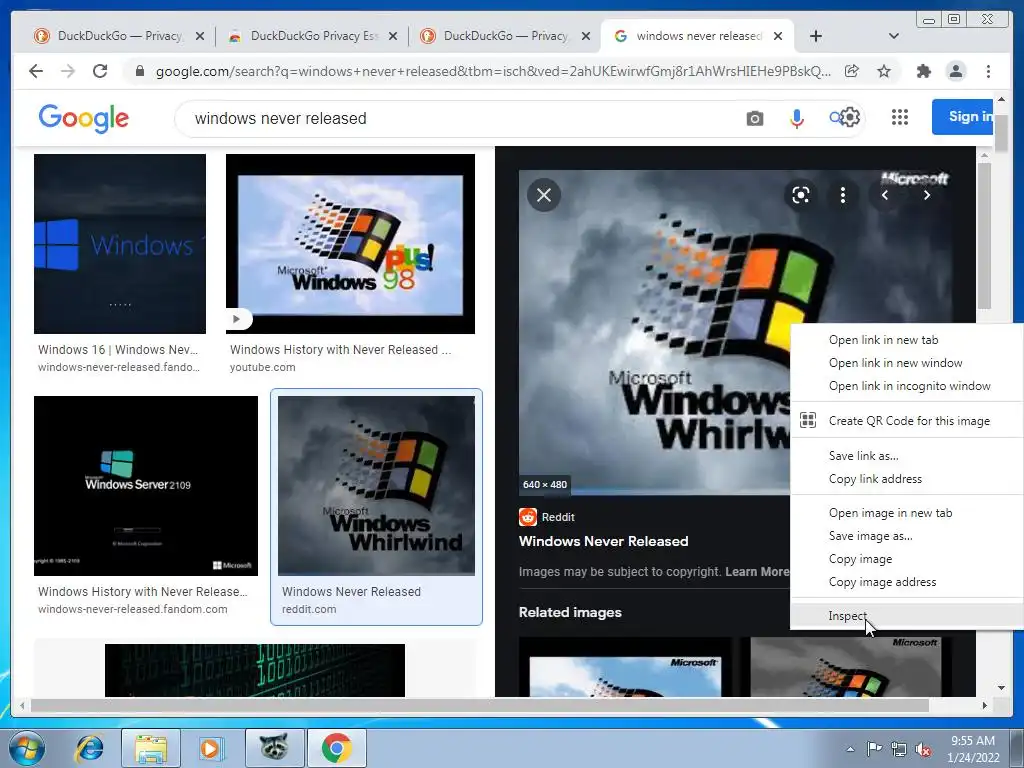Image resolution: width=1024 pixels, height=768 pixels.
Task: Expand the tab search chevron
Action: 894,36
